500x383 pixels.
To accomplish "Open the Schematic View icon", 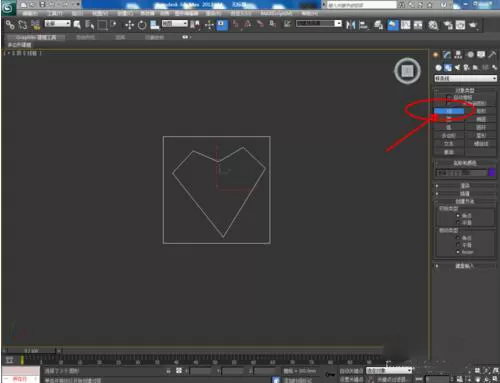I will [418, 25].
